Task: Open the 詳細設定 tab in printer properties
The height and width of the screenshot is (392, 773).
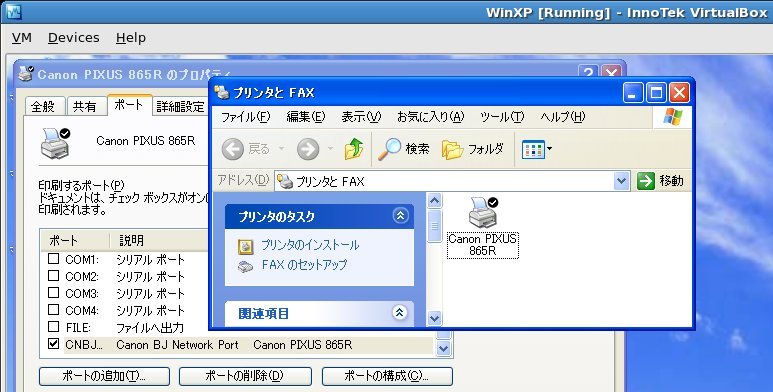Action: click(x=180, y=106)
